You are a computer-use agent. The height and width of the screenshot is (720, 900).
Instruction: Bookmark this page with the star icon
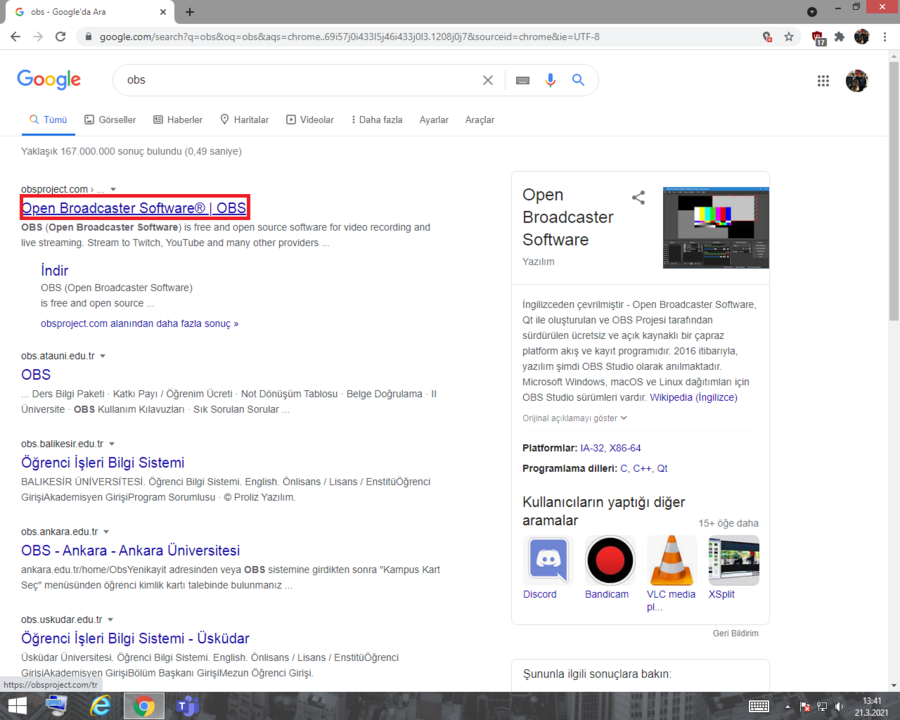pyautogui.click(x=789, y=37)
